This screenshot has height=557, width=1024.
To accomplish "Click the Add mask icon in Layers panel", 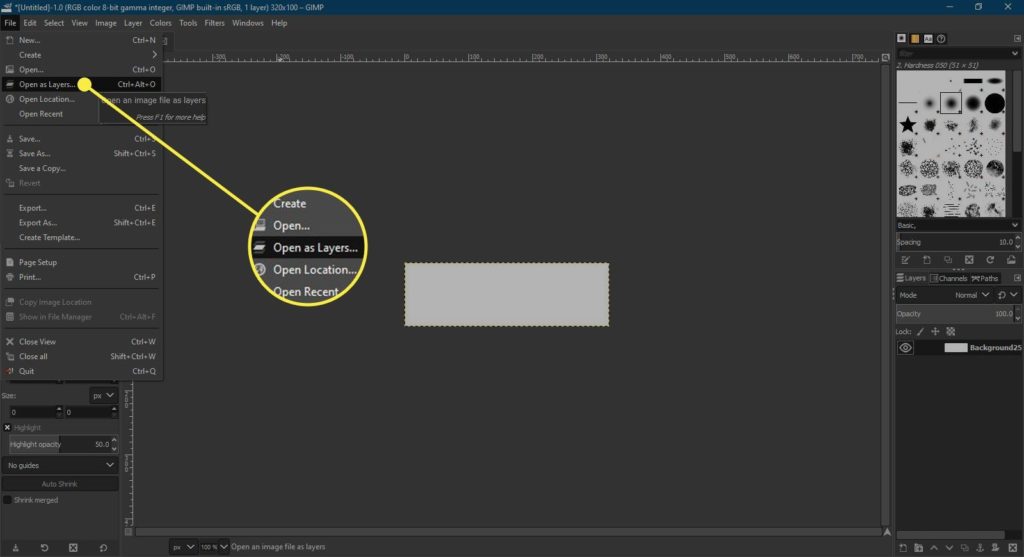I will 995,548.
